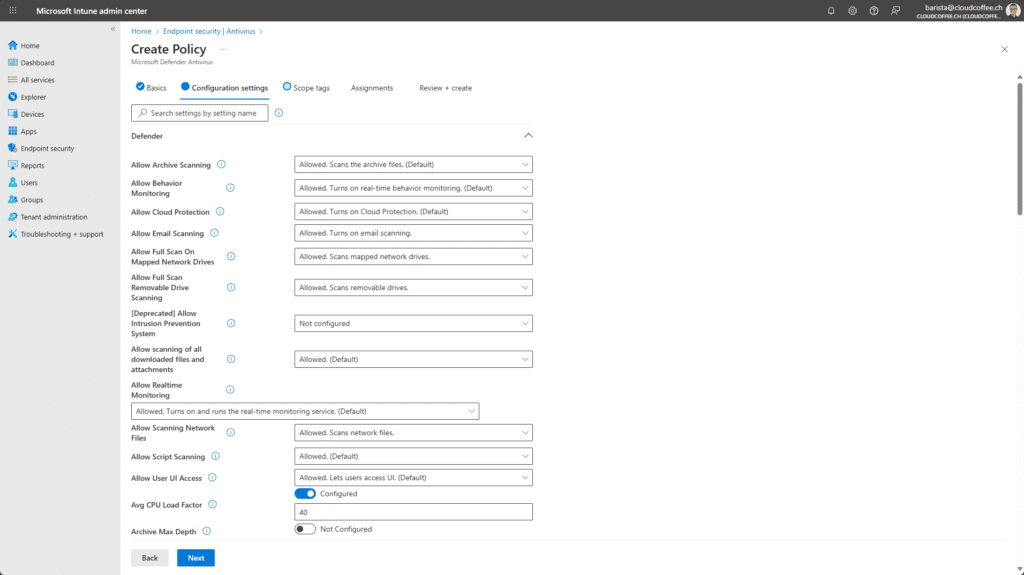Screen dimensions: 1024x575
Task: Open Allow Email Scanning dropdown
Action: coord(413,233)
